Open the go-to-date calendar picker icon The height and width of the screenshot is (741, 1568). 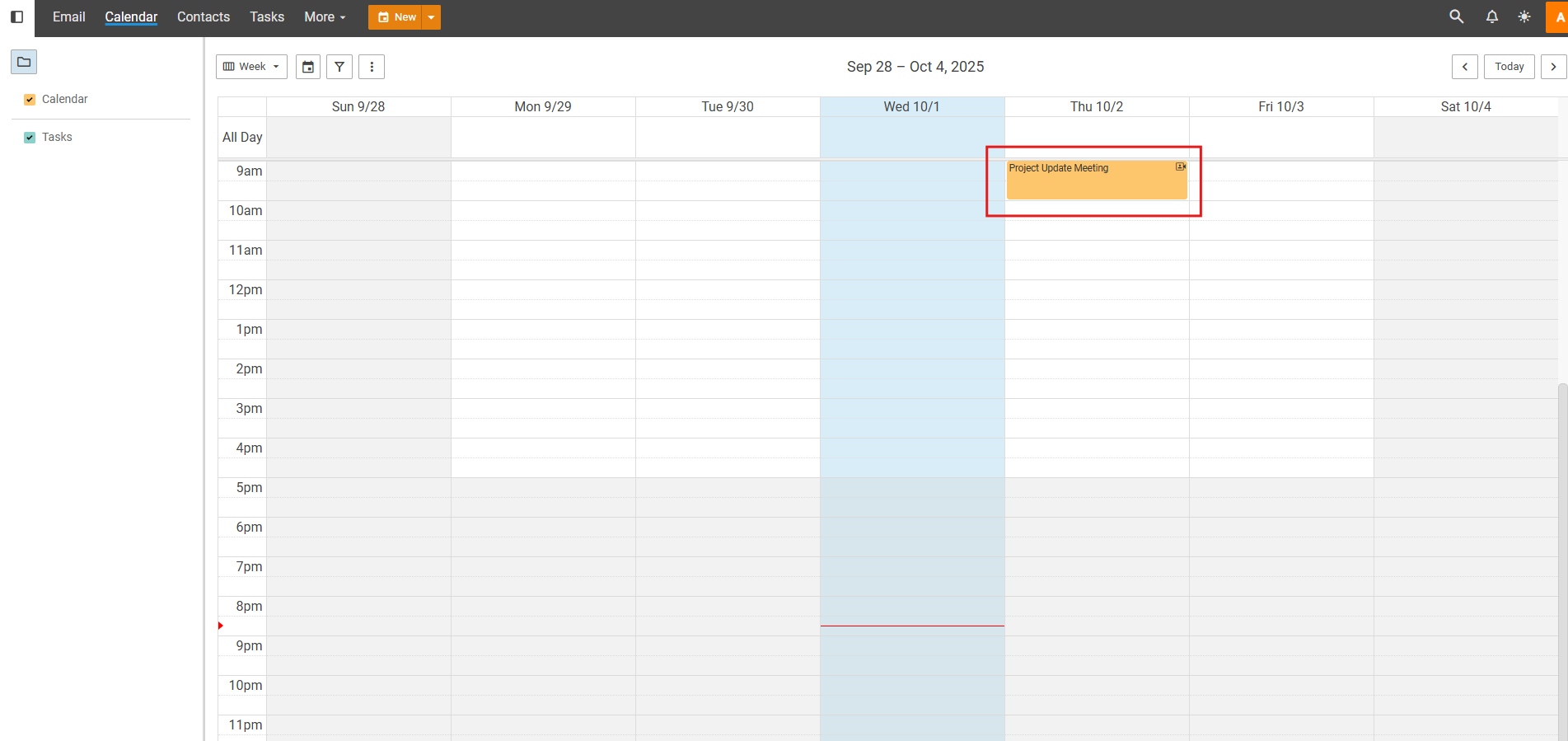tap(308, 67)
